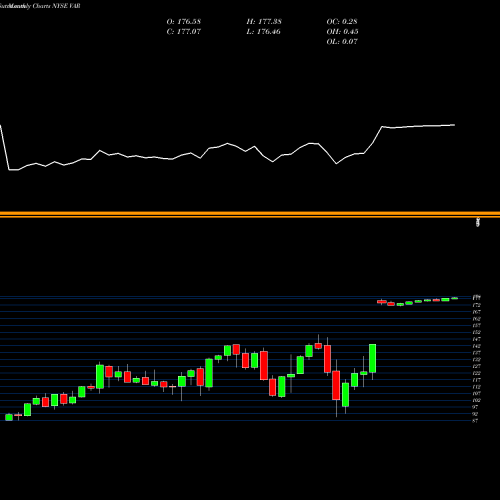This screenshot has height=500, width=500.
Task: Click the 92 price axis label
Action: pyautogui.click(x=475, y=414)
